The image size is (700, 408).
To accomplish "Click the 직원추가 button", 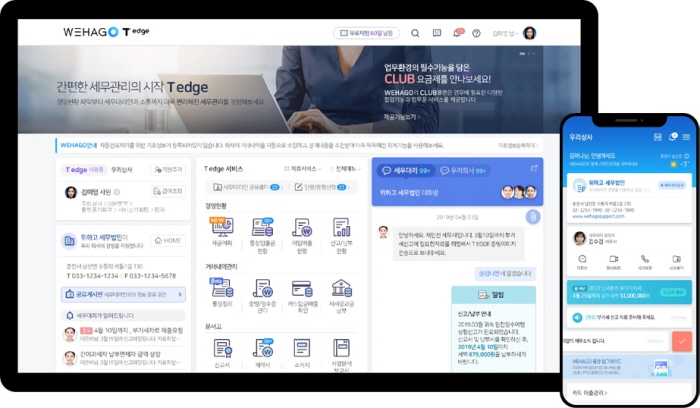I will (x=168, y=170).
